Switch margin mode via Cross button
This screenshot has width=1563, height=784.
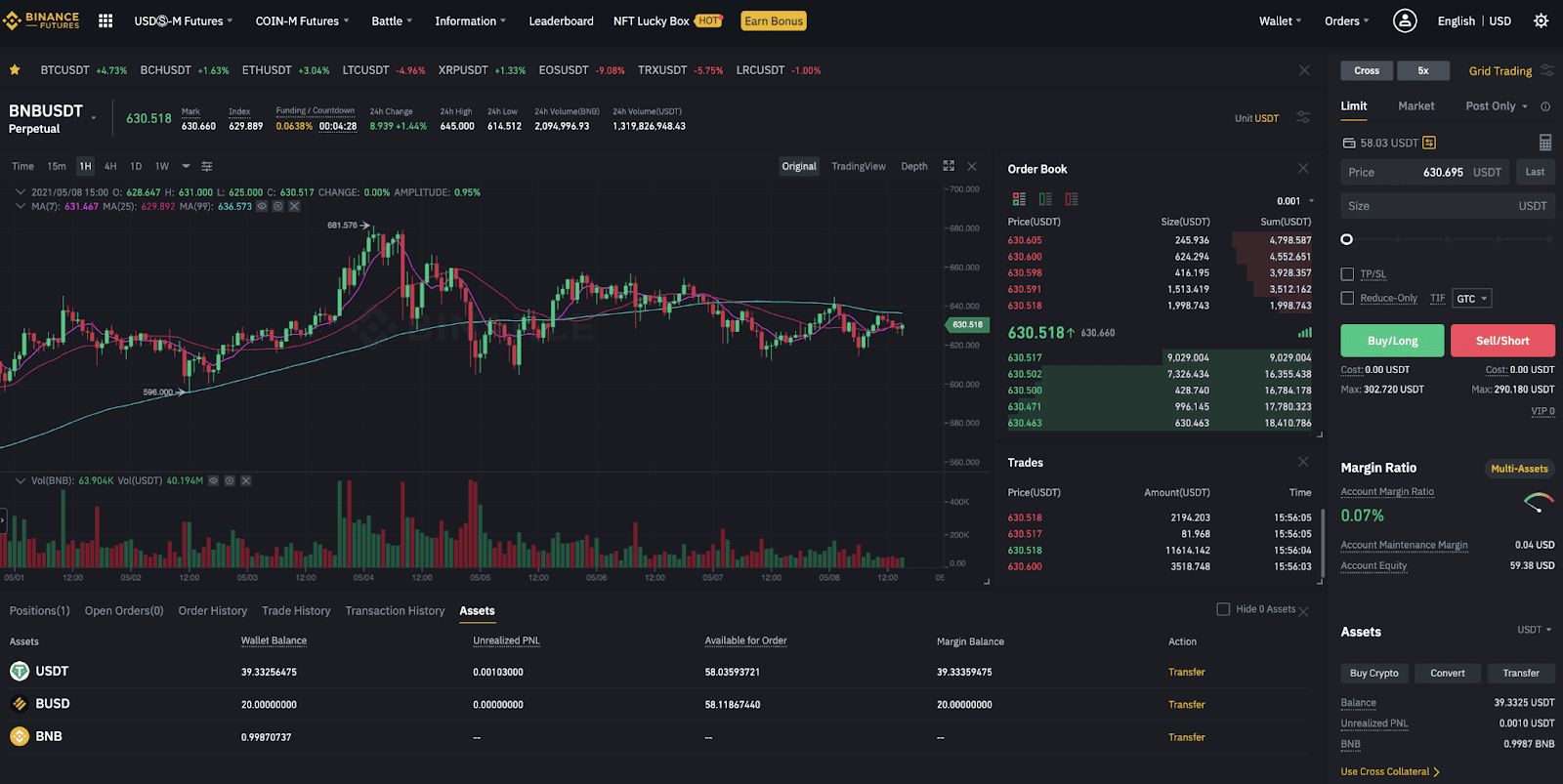click(x=1367, y=70)
